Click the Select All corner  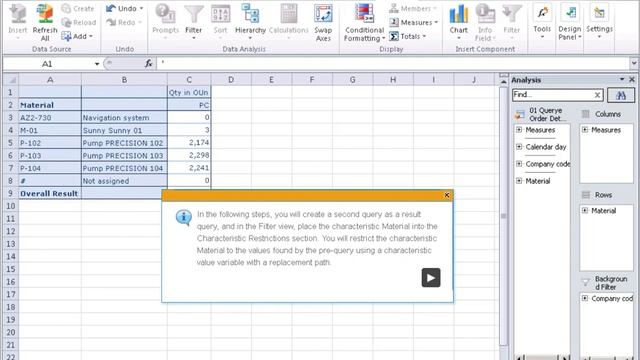pyautogui.click(x=11, y=80)
